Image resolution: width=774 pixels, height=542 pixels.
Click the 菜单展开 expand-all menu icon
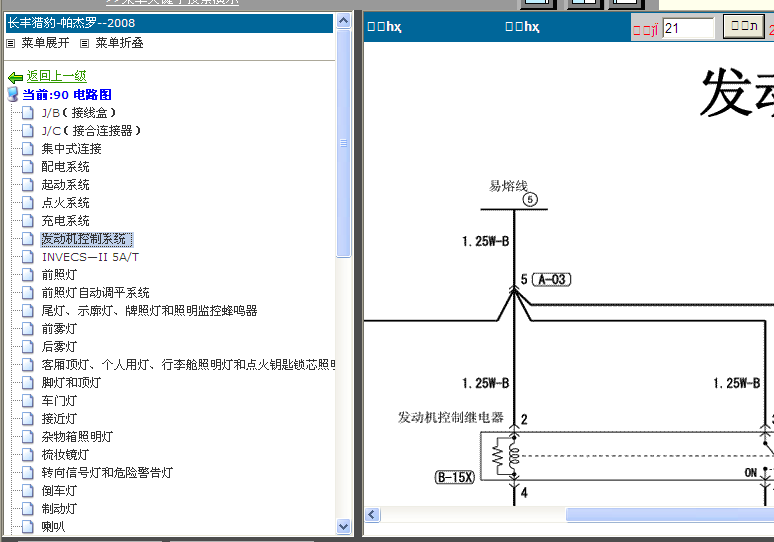[x=11, y=44]
